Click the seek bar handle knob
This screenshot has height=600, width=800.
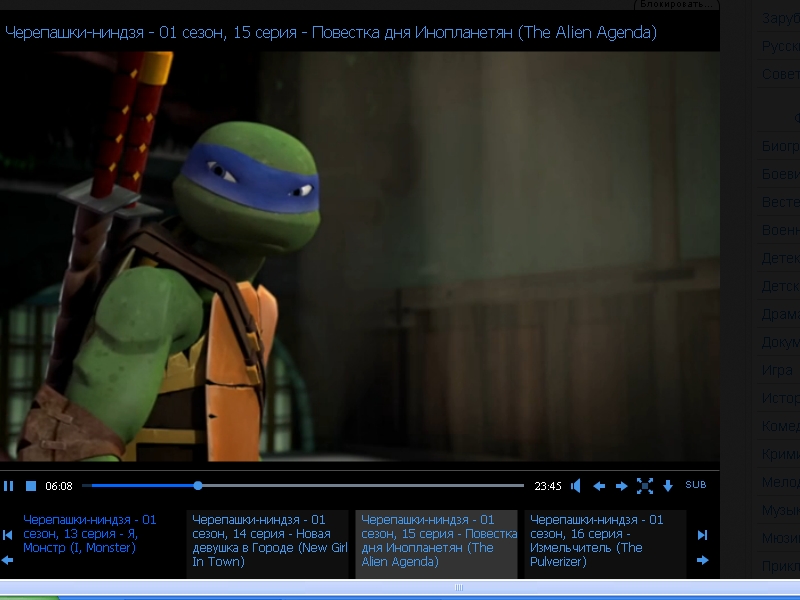198,486
